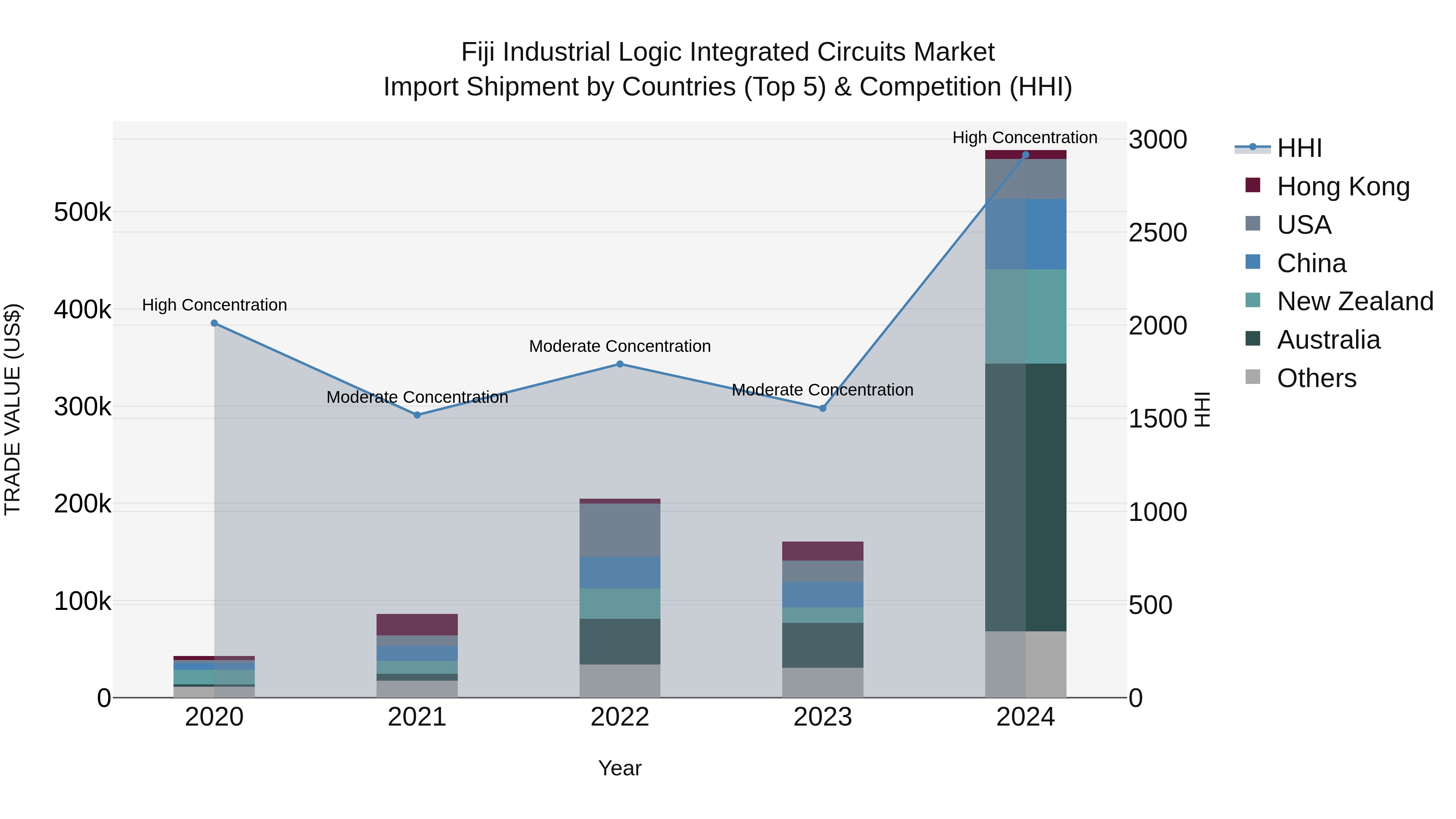Click the Year x-axis title
The height and width of the screenshot is (819, 1456).
point(620,769)
